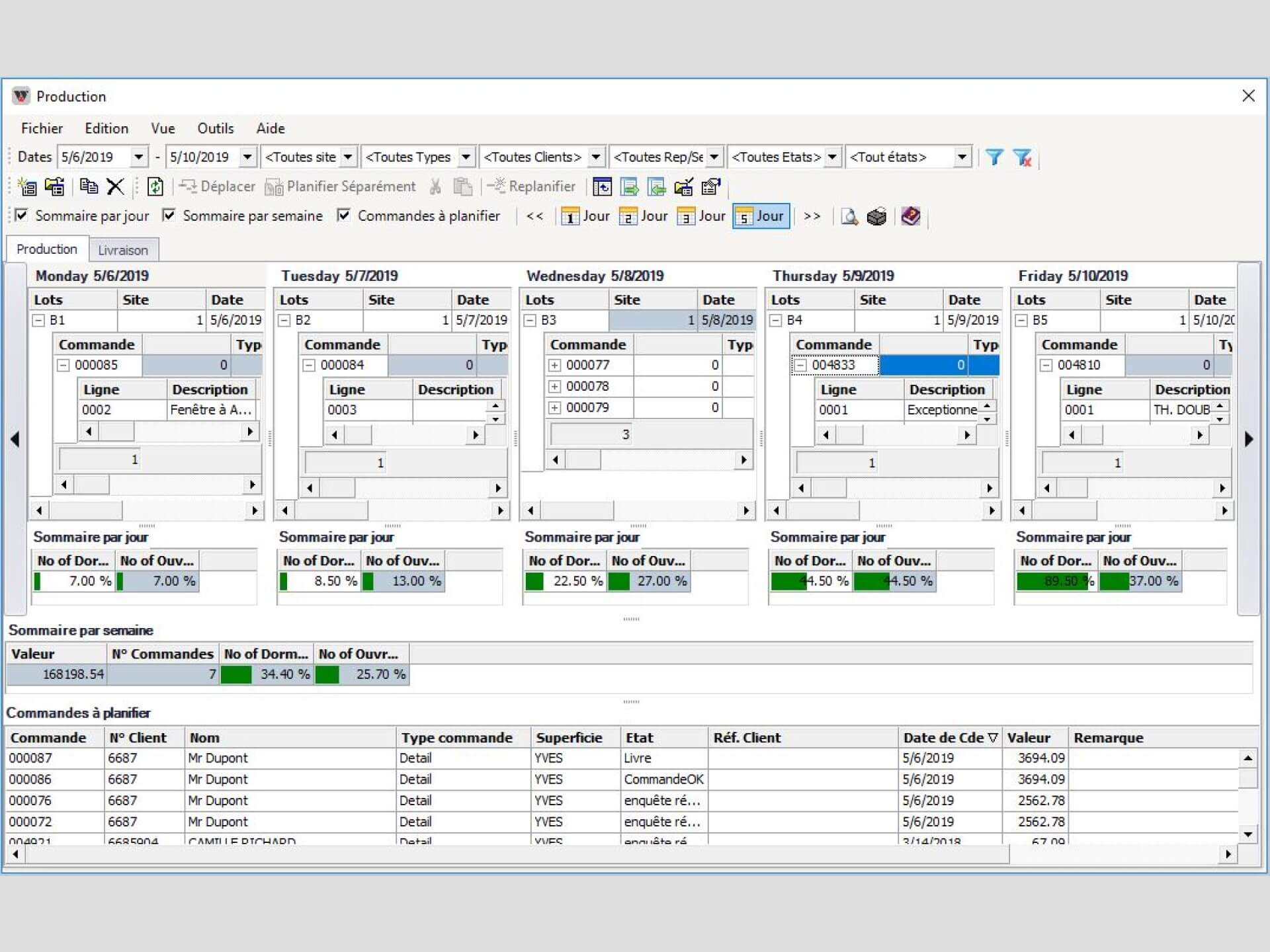Click the clear filter icon with the red X
Image resolution: width=1270 pixels, height=952 pixels.
pos(1022,157)
